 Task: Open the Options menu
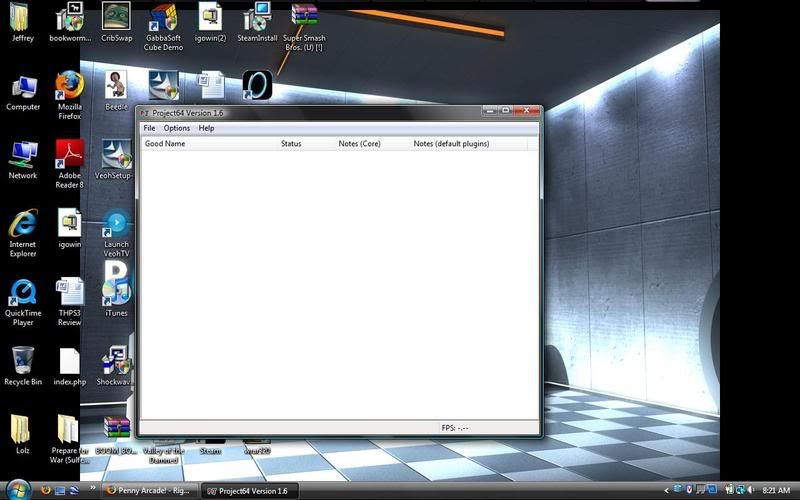pyautogui.click(x=177, y=128)
